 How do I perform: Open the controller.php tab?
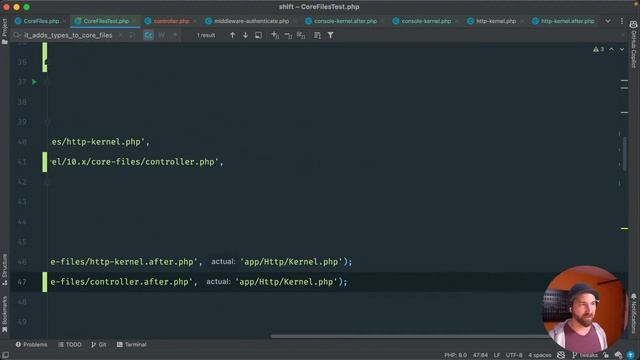coord(167,21)
